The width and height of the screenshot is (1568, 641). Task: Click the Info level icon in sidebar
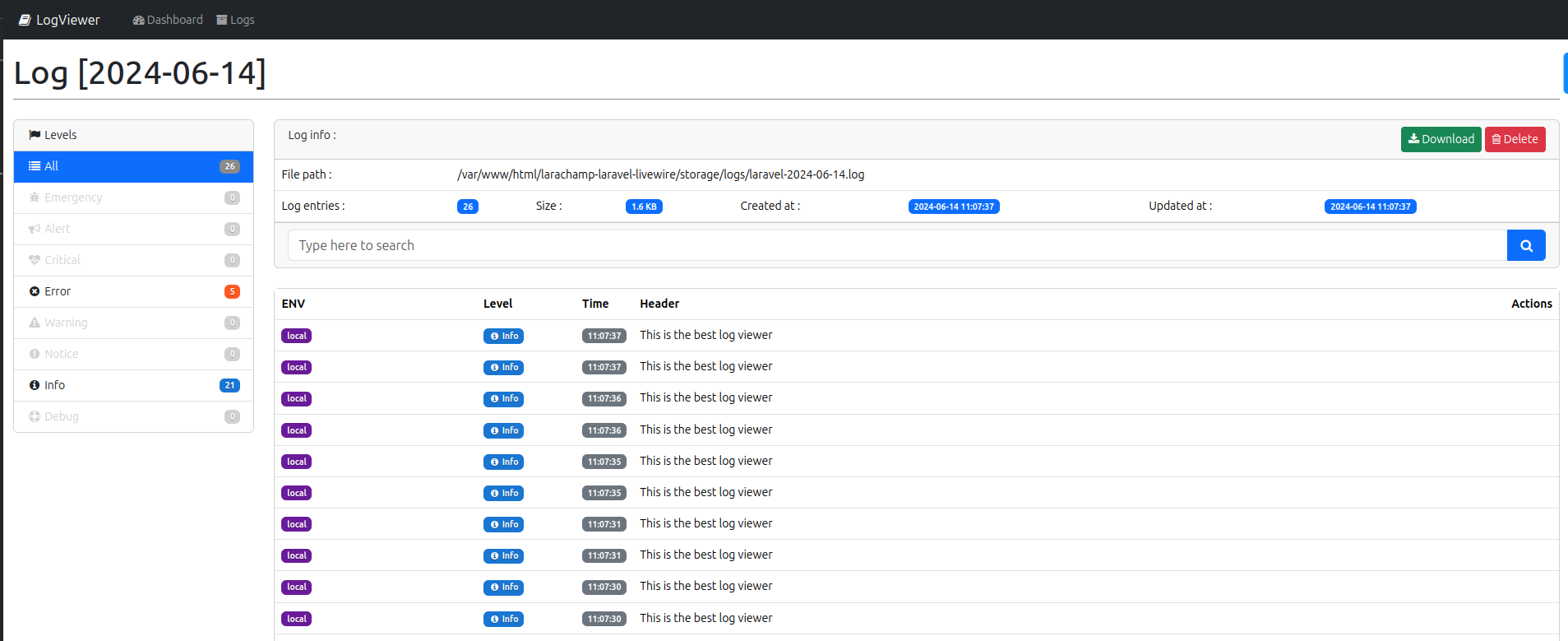(x=35, y=385)
